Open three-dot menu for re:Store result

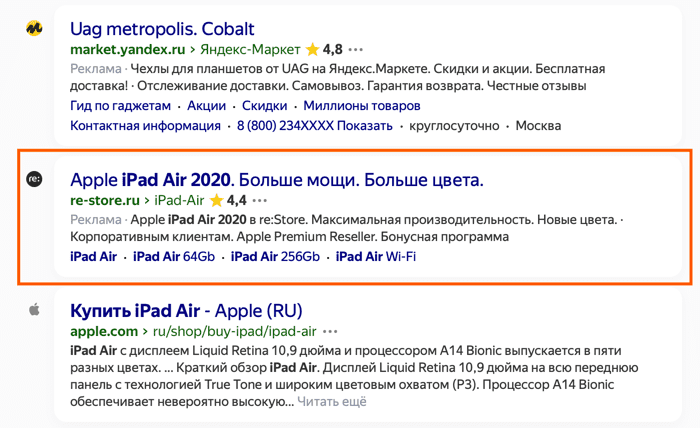pyautogui.click(x=261, y=200)
